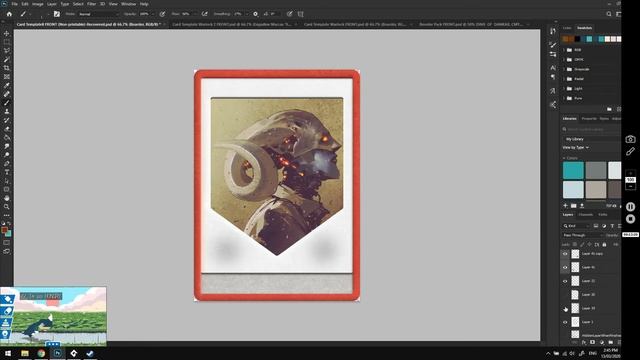Open Chrome from the taskbar
The image size is (640, 360).
[41, 353]
